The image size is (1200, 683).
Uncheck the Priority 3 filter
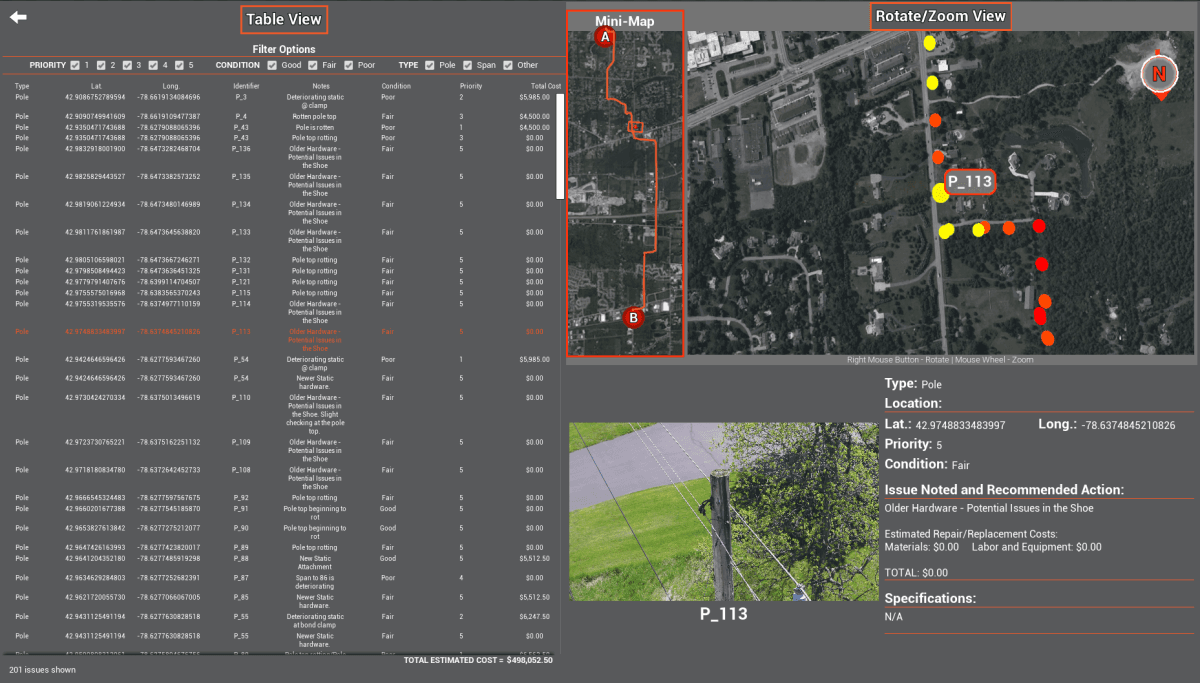[128, 65]
